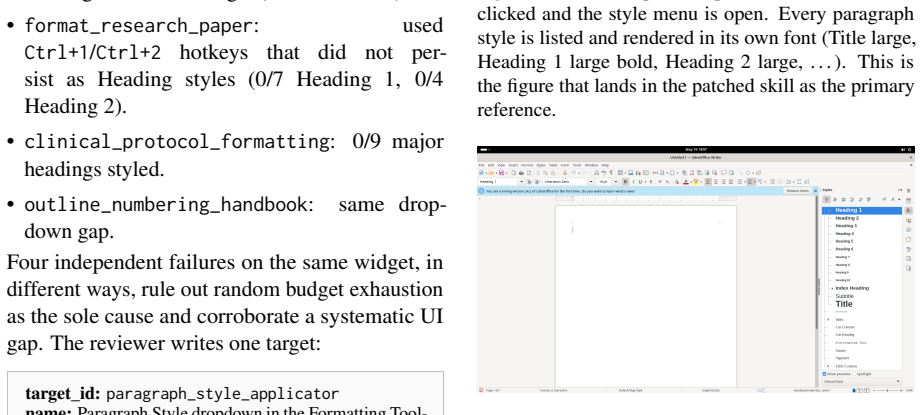Click the Frame Styles icon in Styles panel
Viewport: 922px width, 415px height.
[x=844, y=199]
